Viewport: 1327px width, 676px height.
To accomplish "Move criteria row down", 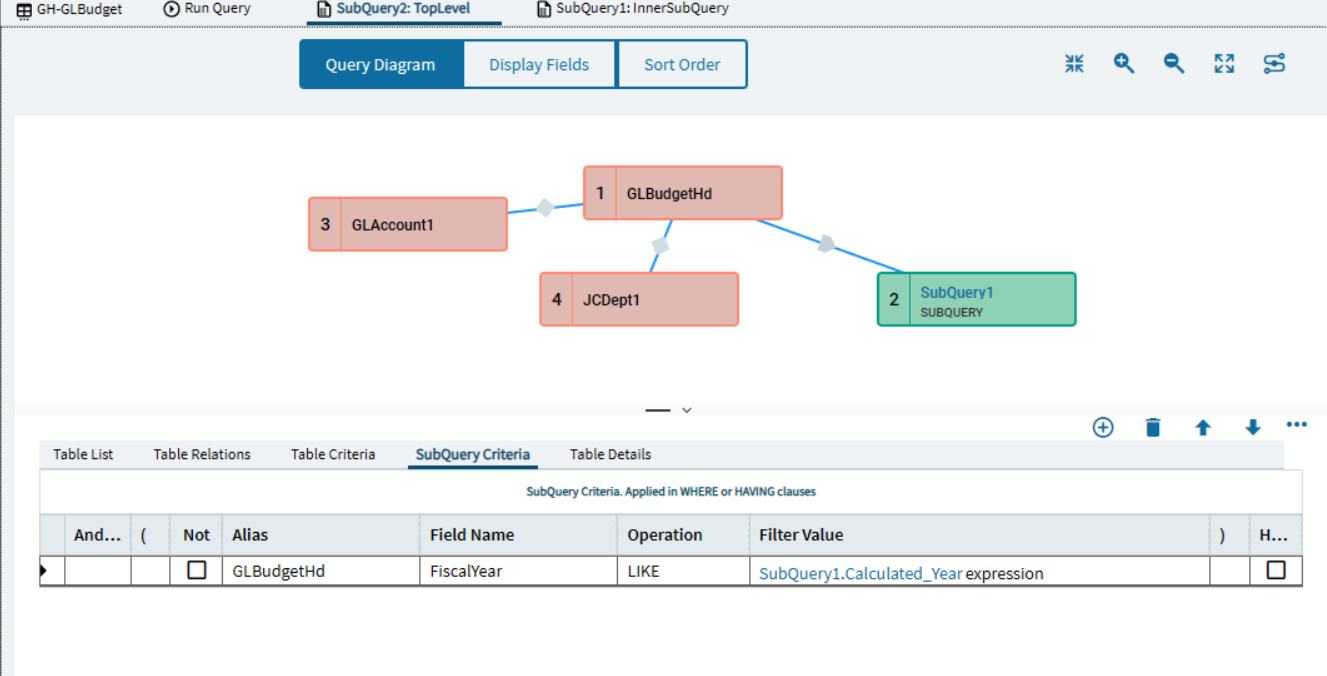I will (1253, 428).
